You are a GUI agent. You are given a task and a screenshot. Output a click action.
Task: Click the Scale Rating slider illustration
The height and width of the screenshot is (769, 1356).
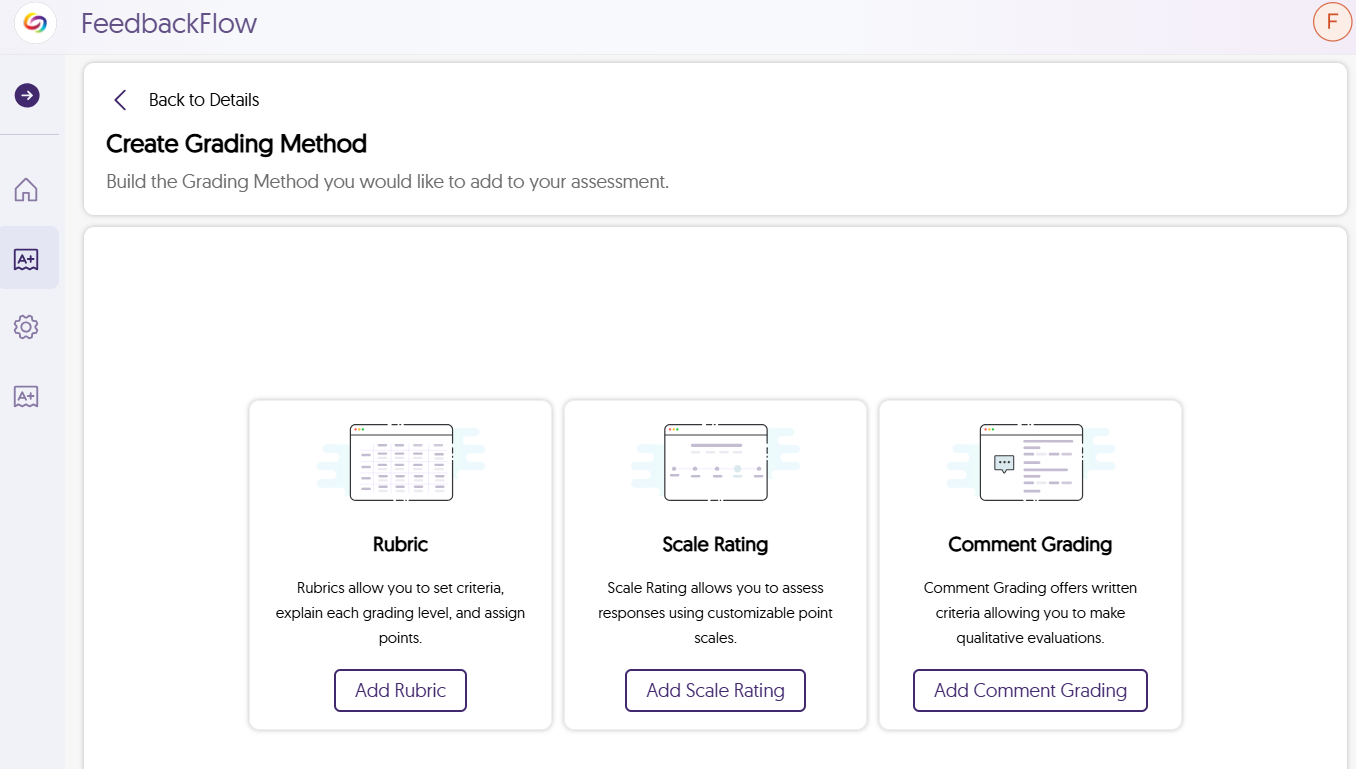716,462
